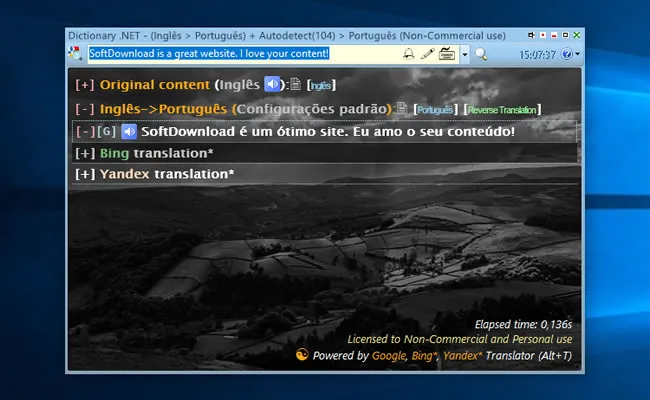Screen dimensions: 650x400
Task: Click the Elapsed time: 0,136s text
Action: click(523, 324)
